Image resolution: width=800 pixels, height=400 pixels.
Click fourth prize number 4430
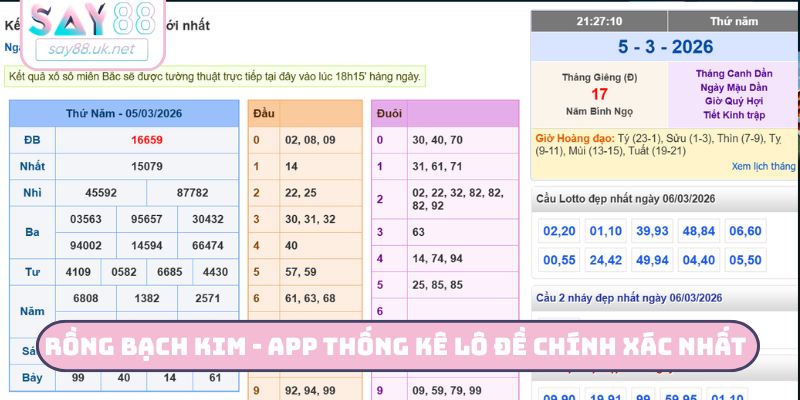click(x=215, y=272)
